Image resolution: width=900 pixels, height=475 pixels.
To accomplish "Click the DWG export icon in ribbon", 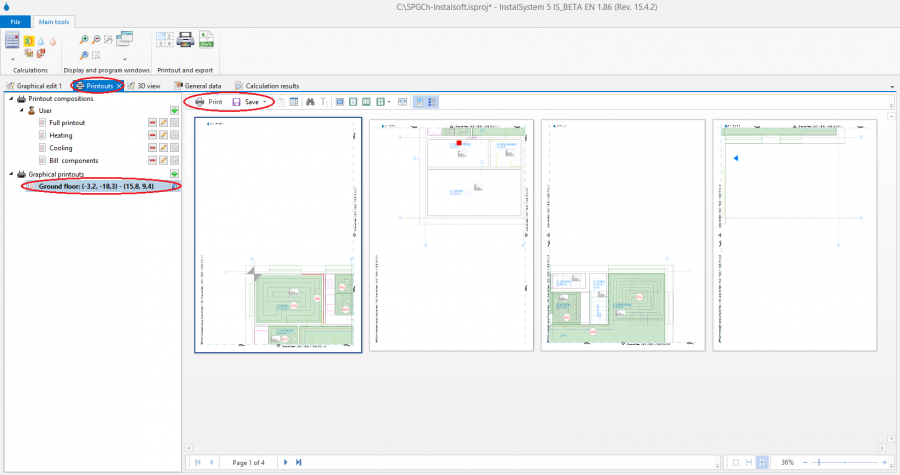I will coord(206,40).
